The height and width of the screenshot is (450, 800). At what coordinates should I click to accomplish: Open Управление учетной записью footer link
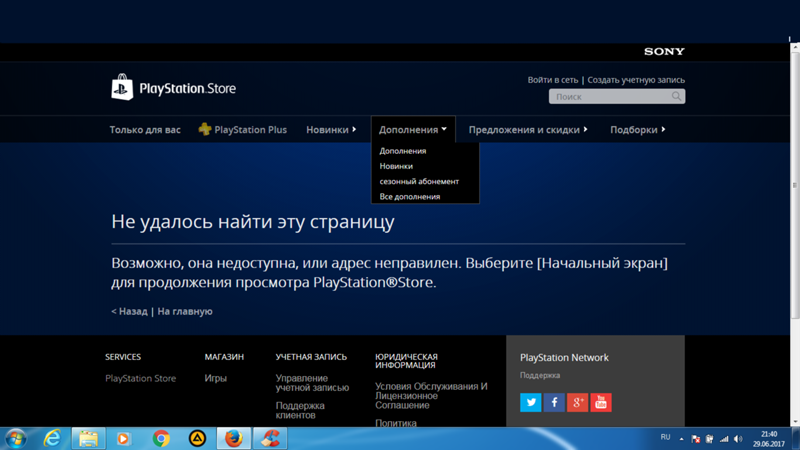click(312, 383)
